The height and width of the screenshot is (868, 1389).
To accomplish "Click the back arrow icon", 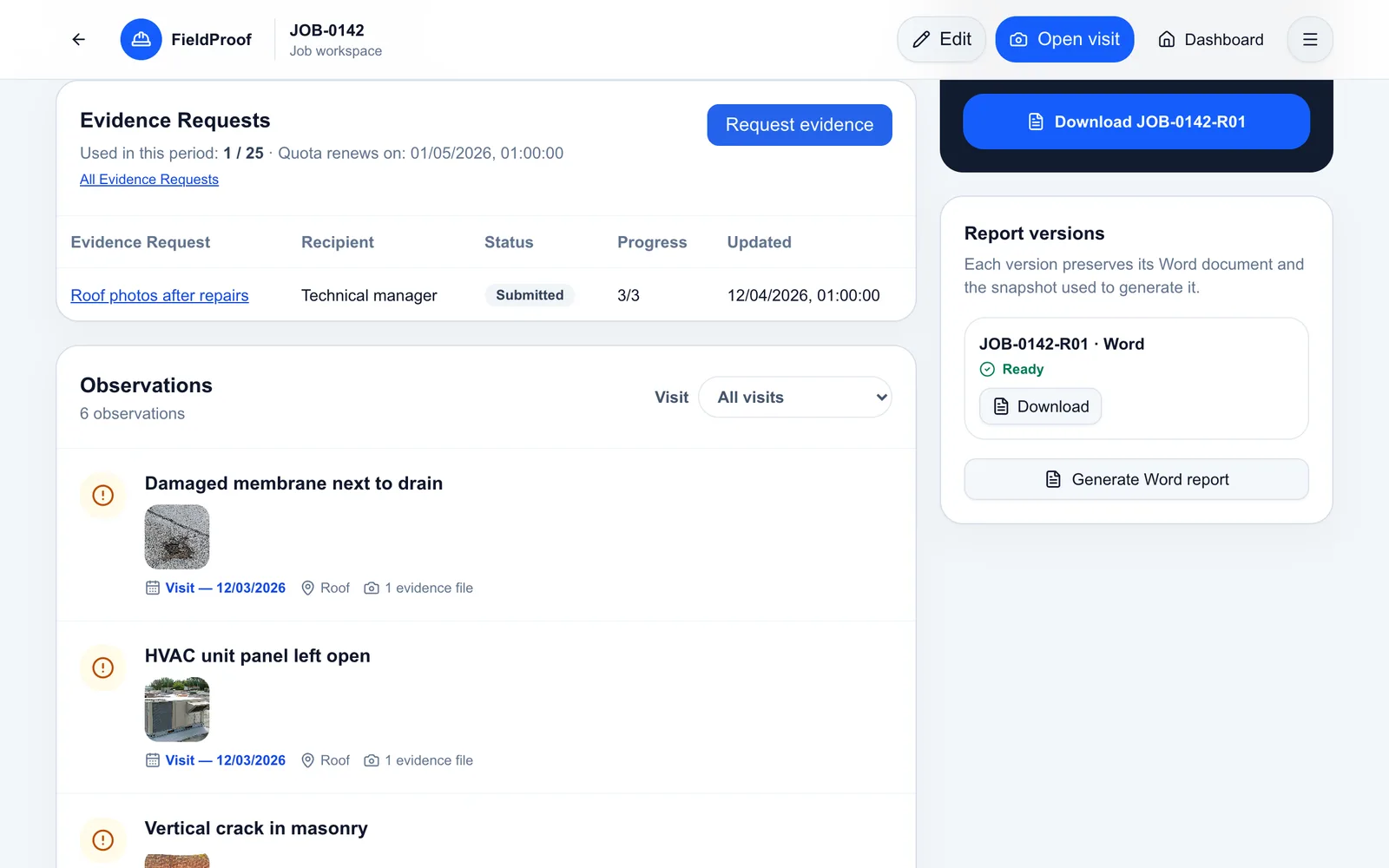I will pos(78,39).
